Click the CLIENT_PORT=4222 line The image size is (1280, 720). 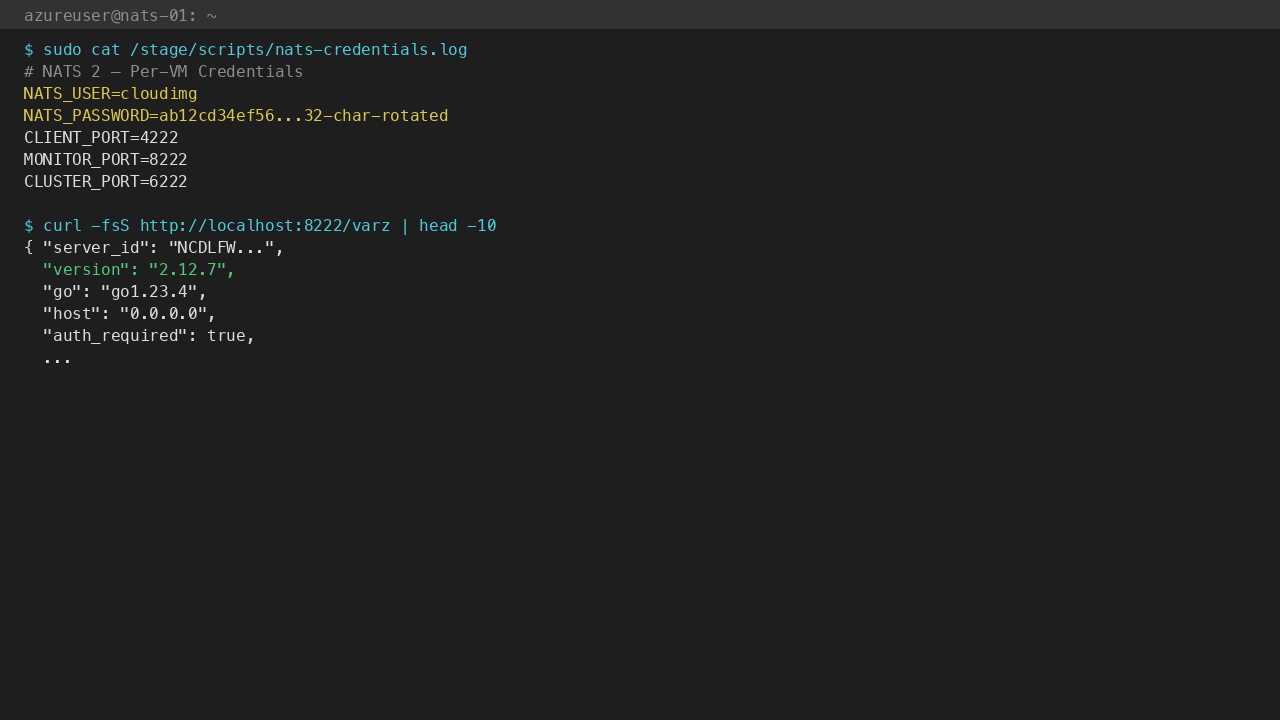click(x=101, y=138)
